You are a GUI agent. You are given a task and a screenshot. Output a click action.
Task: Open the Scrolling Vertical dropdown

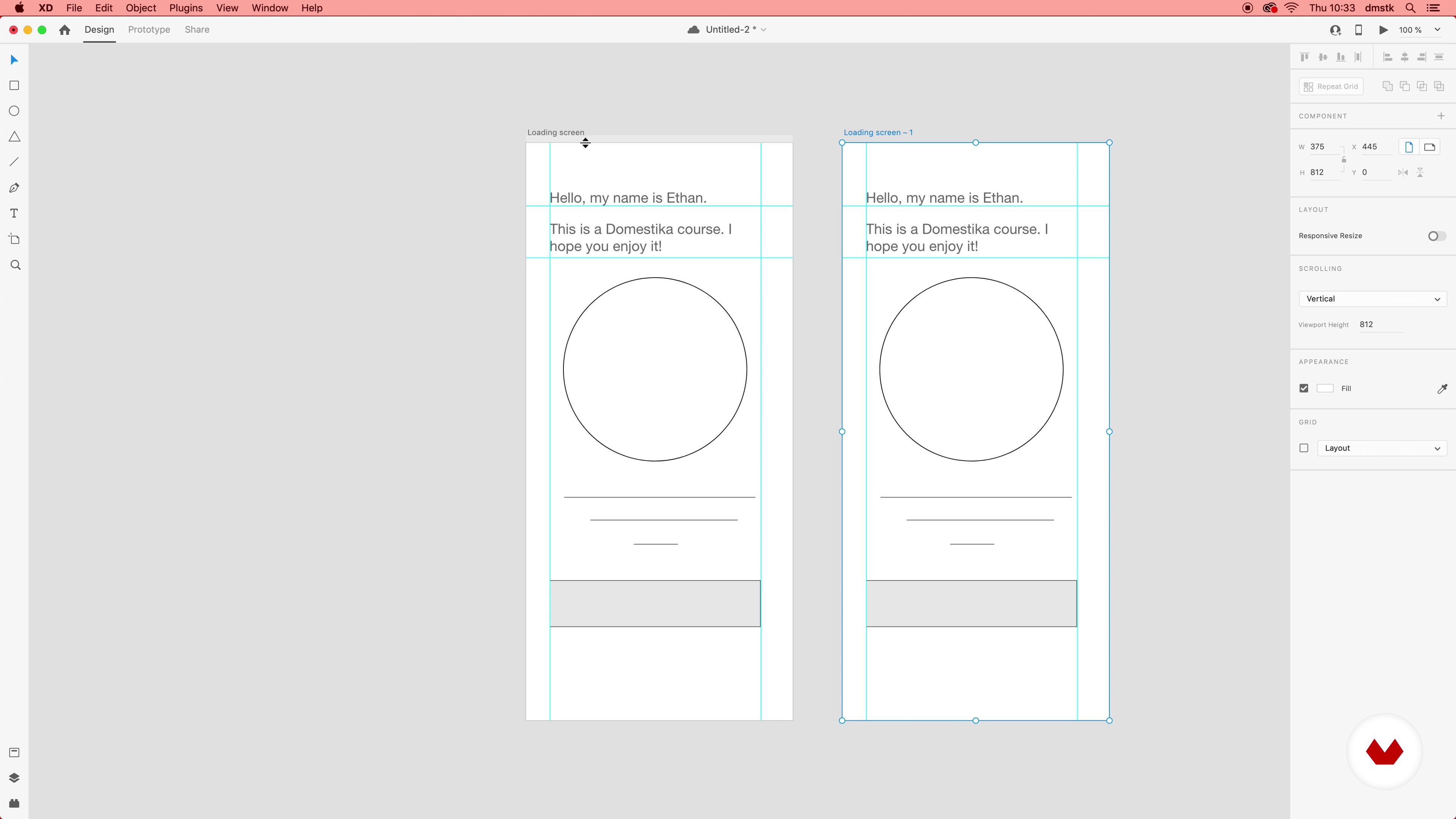click(x=1372, y=299)
